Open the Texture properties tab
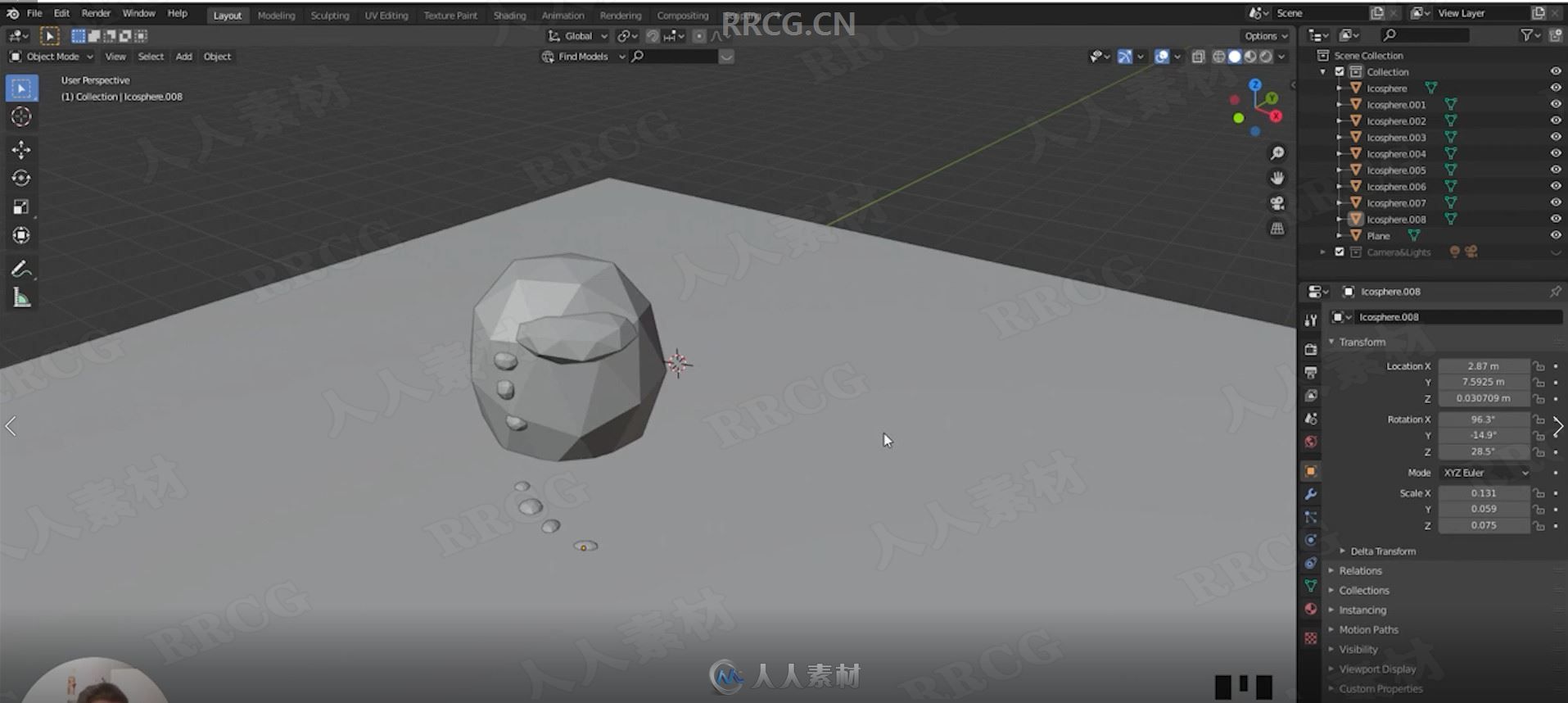 (1311, 637)
